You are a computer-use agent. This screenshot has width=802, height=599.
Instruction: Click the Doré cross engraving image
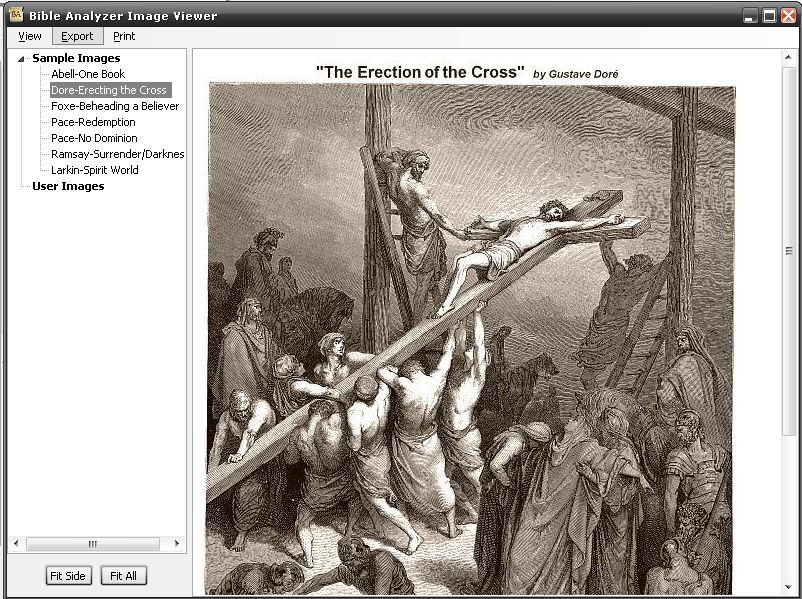point(470,339)
